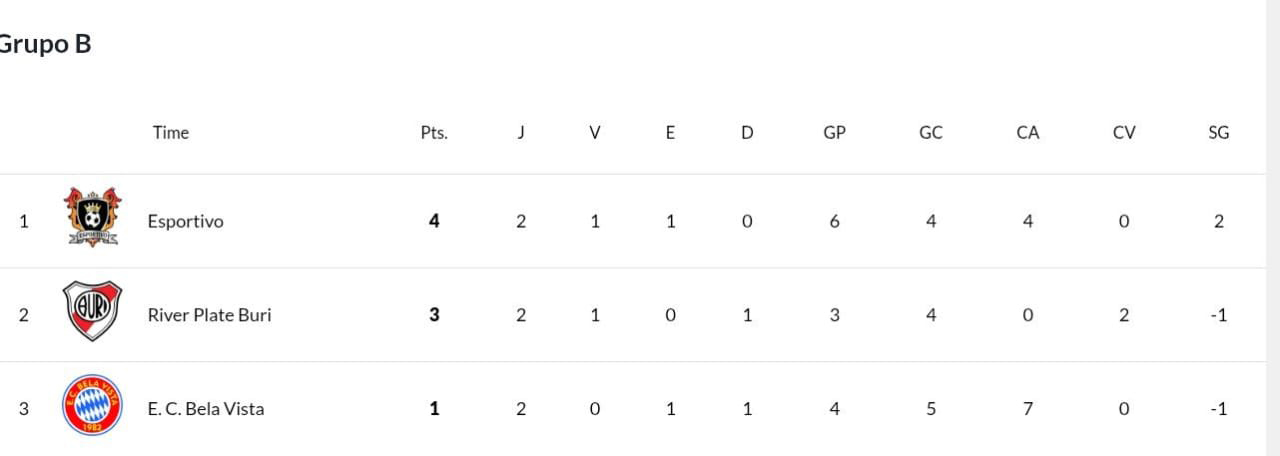1280x456 pixels.
Task: Click River Plate Buri's 3 points
Action: pyautogui.click(x=434, y=315)
